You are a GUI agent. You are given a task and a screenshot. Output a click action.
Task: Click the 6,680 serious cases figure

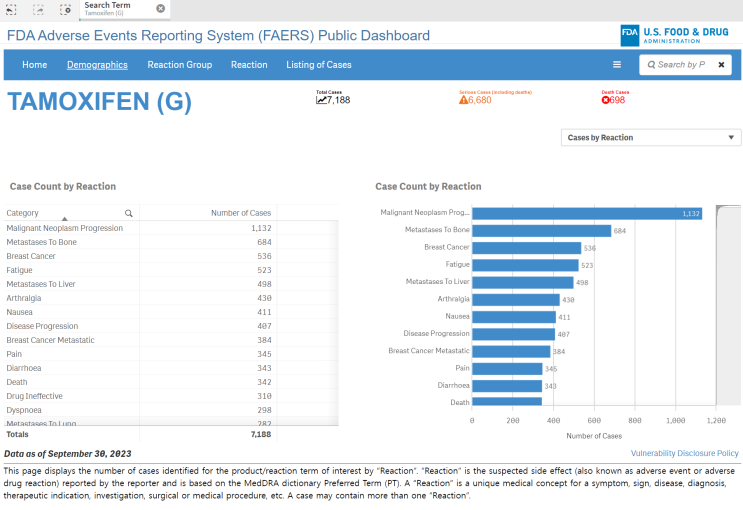(x=480, y=100)
